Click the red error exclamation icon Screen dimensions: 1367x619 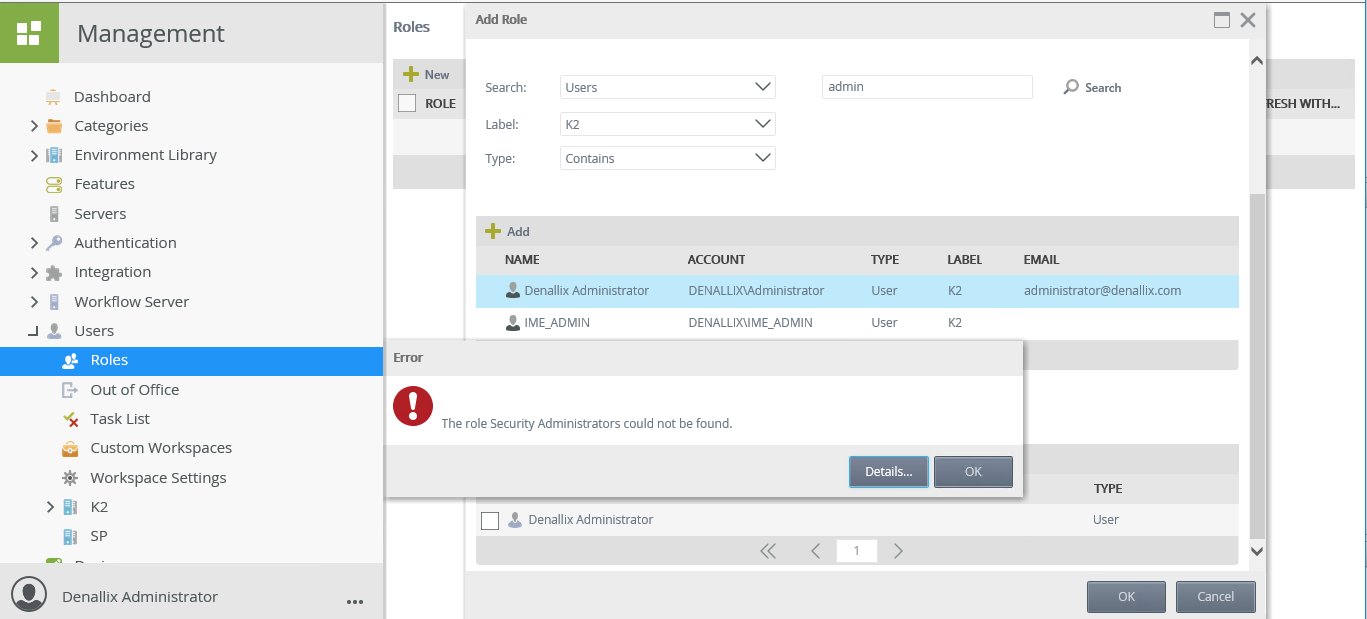(413, 405)
